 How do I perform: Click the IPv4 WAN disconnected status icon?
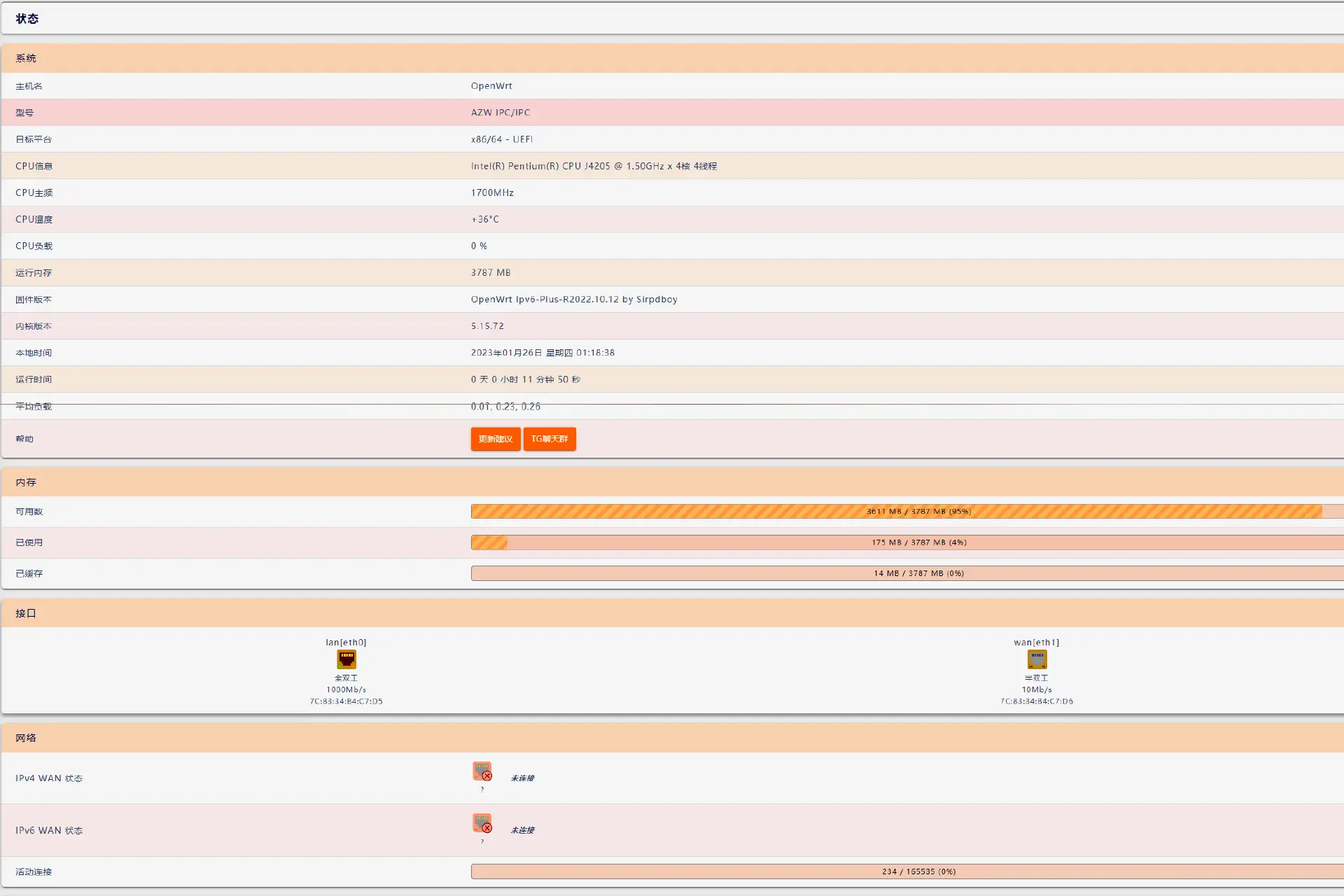pos(482,773)
